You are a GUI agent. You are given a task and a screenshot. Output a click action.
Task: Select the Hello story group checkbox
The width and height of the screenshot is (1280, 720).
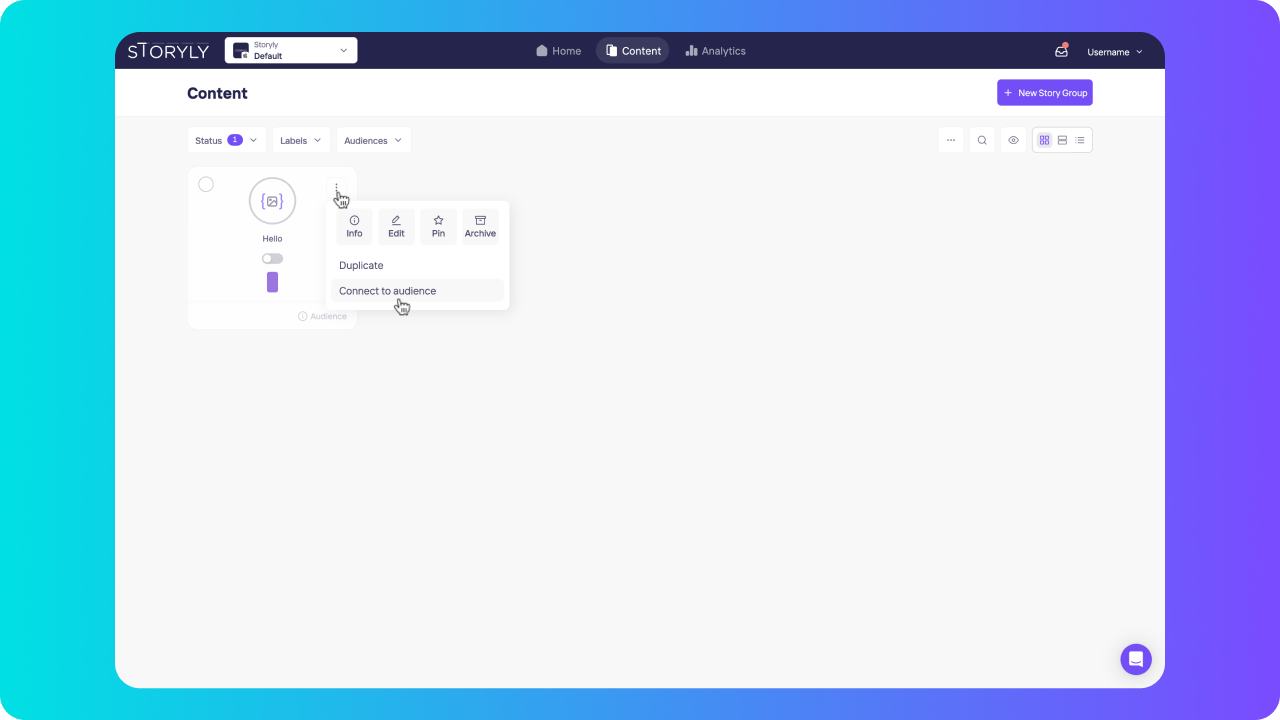pyautogui.click(x=206, y=184)
